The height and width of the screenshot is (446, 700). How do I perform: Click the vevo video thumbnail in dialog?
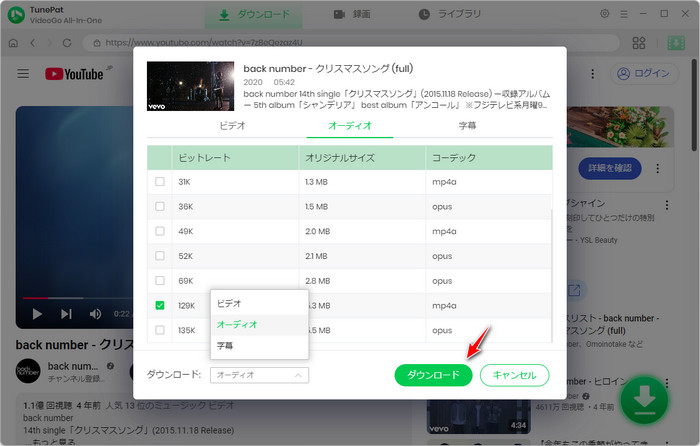pyautogui.click(x=191, y=86)
